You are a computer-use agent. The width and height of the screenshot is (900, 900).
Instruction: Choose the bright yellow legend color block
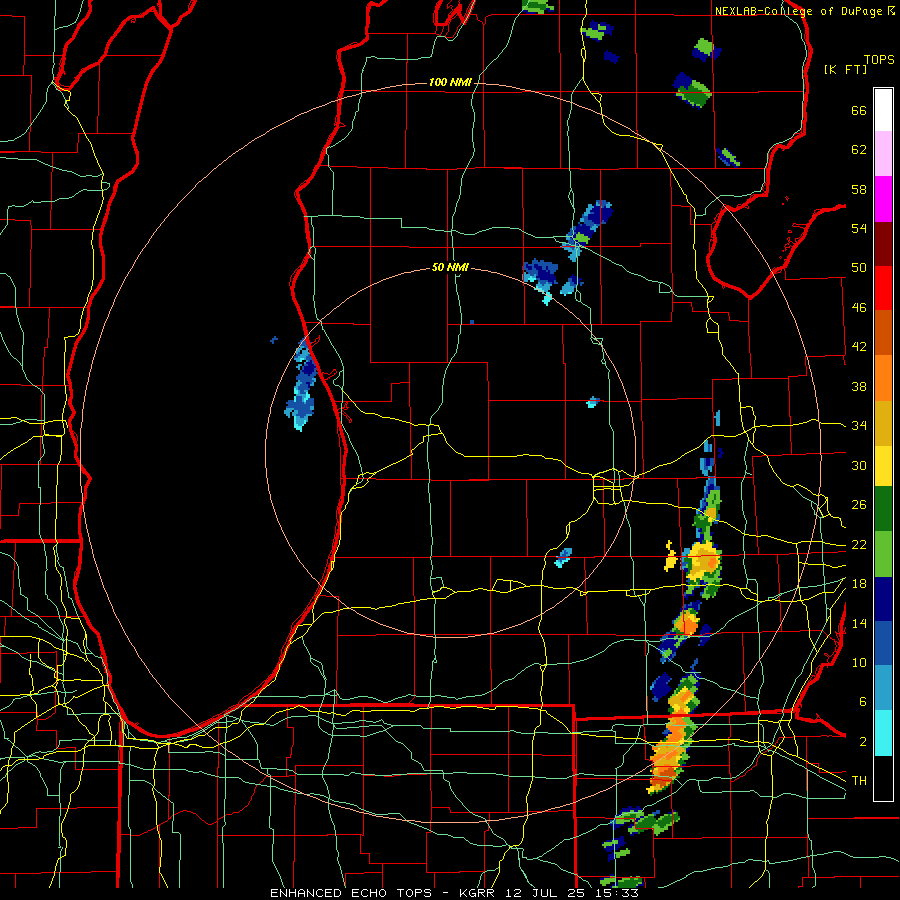pyautogui.click(x=883, y=466)
